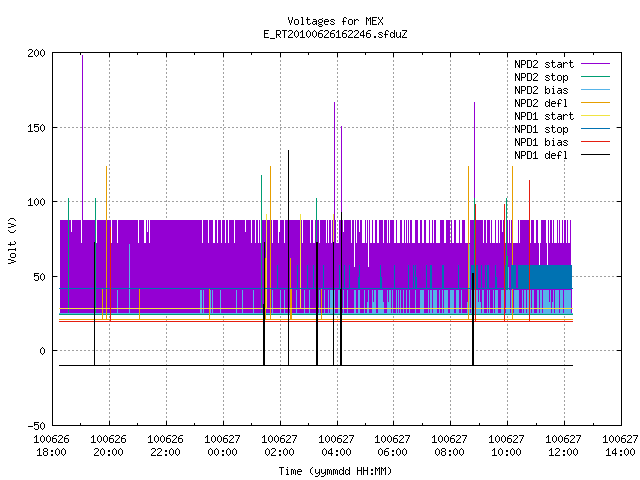Click the black NPD1 defl spike near 135 V
Screen dimensions: 640x480
[x=289, y=257]
